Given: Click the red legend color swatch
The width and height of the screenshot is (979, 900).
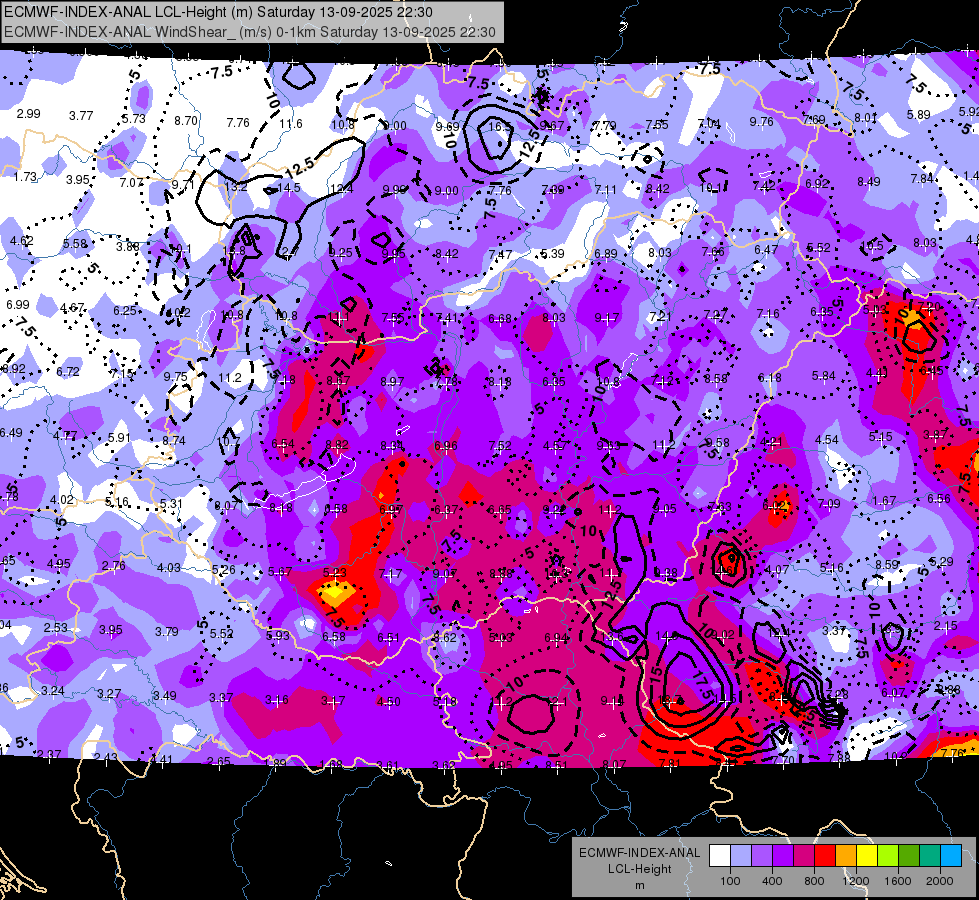Looking at the screenshot, I should point(825,856).
